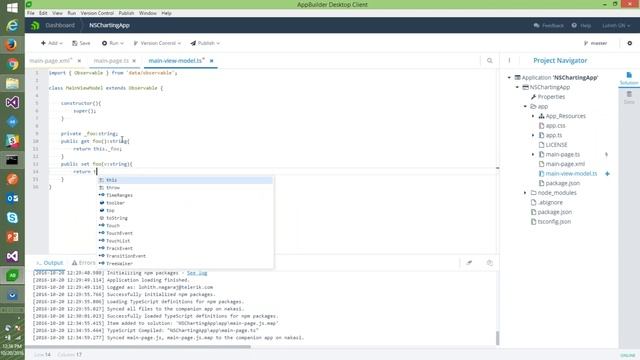
Task: Clear output with the eraser icon
Action: (x=469, y=263)
